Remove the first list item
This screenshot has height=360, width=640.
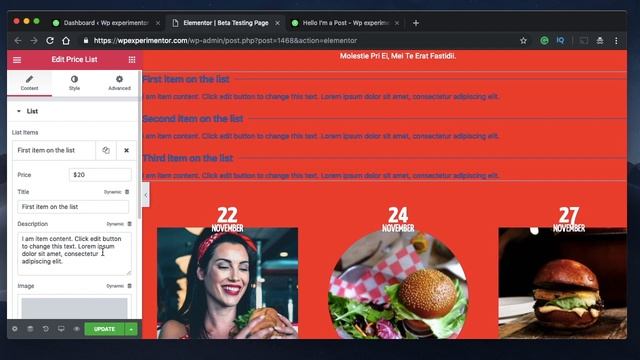(x=127, y=150)
